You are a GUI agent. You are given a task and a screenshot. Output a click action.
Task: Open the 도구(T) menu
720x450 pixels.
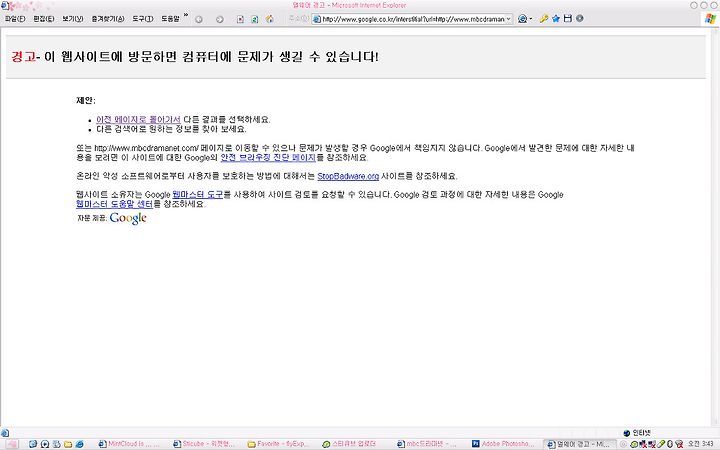143,19
